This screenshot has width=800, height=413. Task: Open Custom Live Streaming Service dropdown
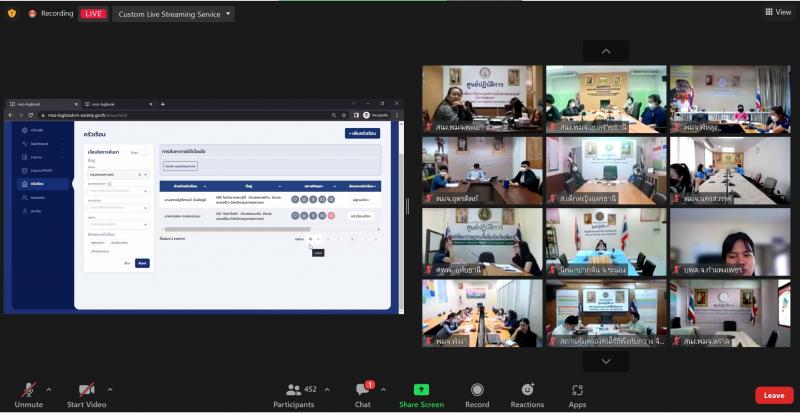[x=173, y=14]
